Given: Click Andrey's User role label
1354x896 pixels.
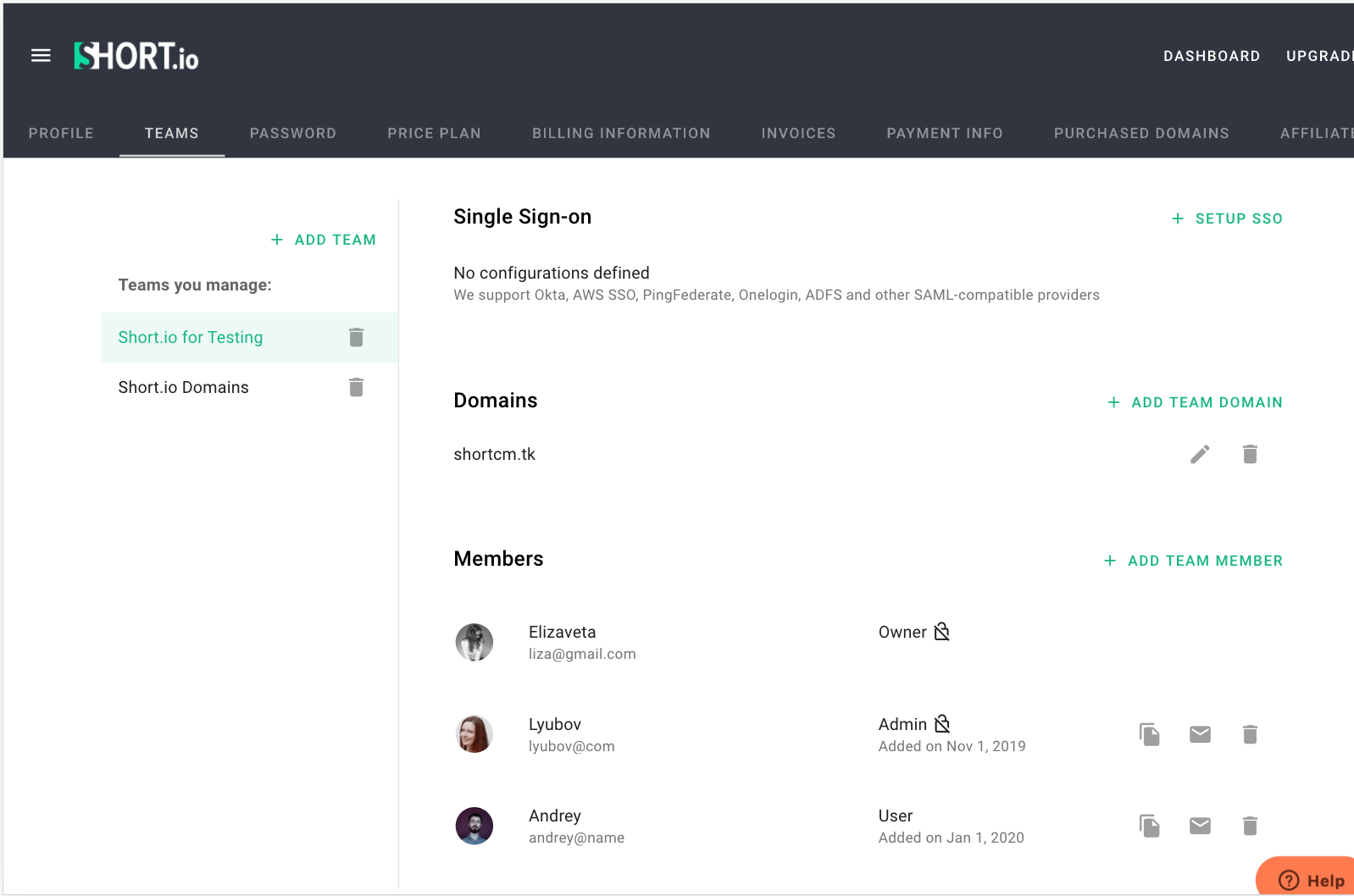Looking at the screenshot, I should 896,816.
